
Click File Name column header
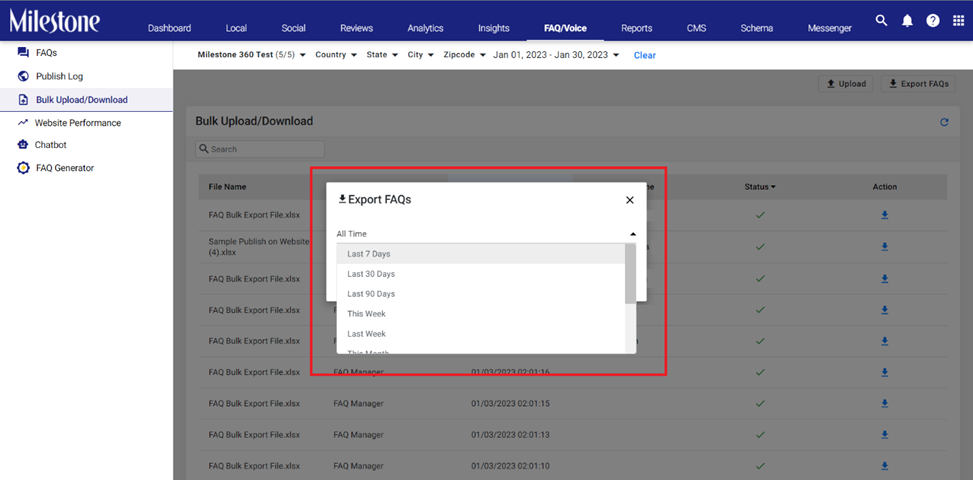pyautogui.click(x=227, y=187)
